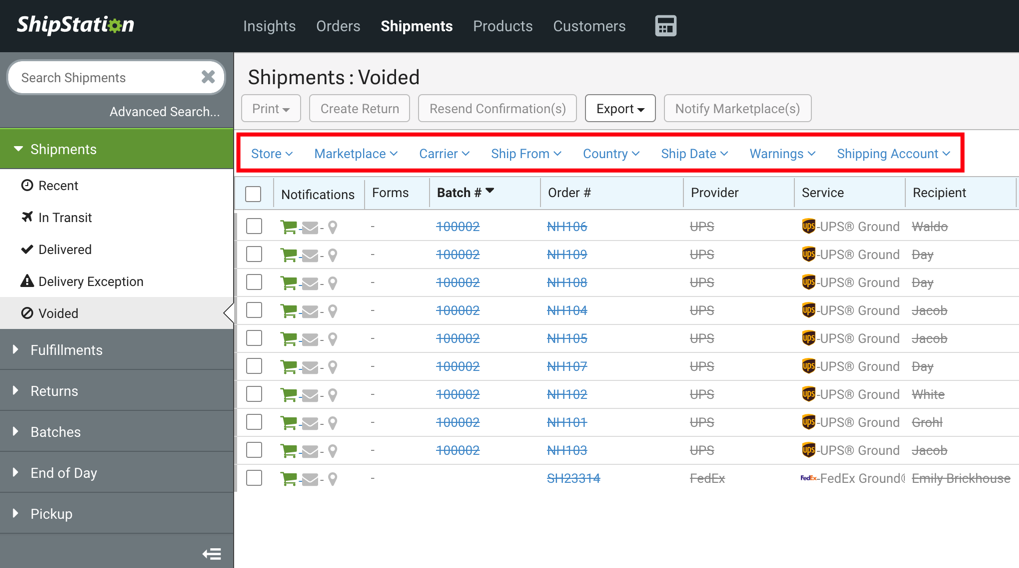Click the Create Return button
This screenshot has height=568, width=1019.
[x=359, y=109]
